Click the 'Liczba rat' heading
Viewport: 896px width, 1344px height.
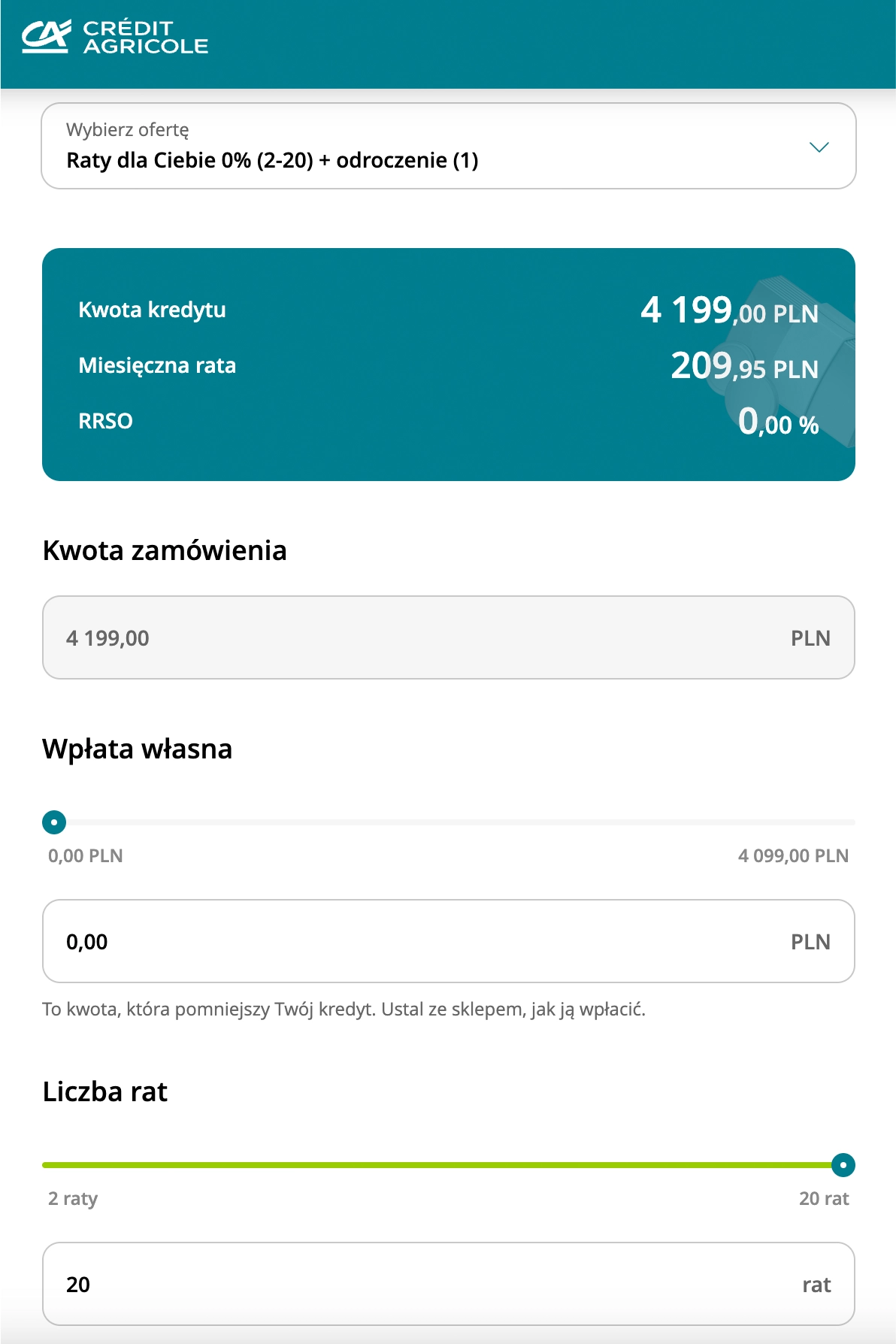[105, 1092]
